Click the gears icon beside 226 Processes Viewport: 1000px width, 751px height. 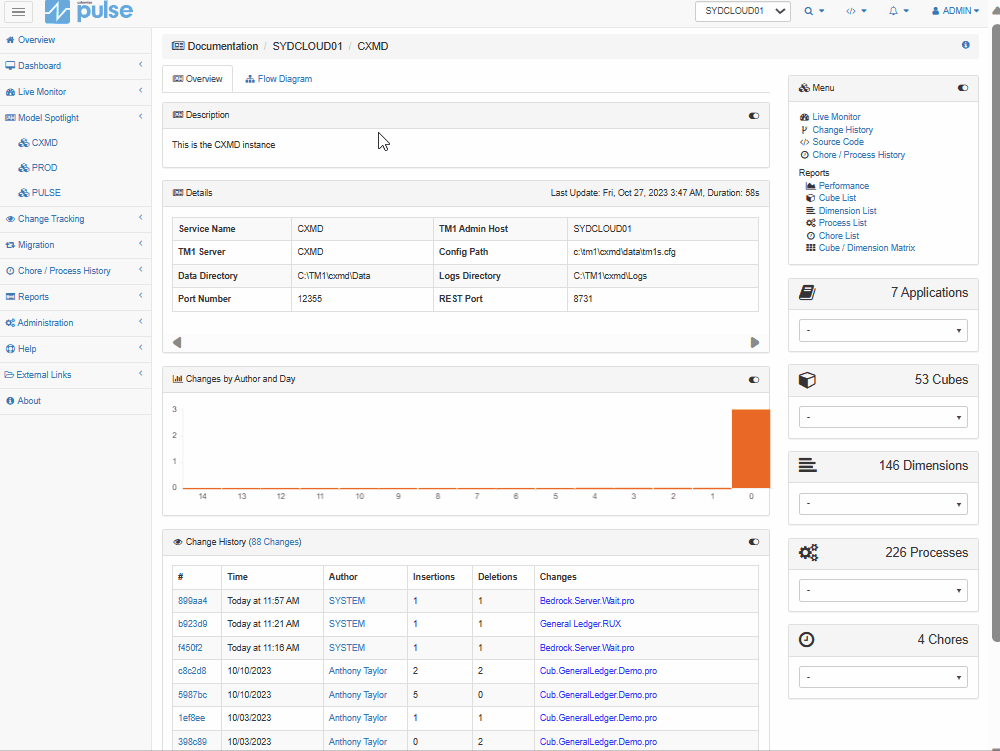[x=809, y=553]
